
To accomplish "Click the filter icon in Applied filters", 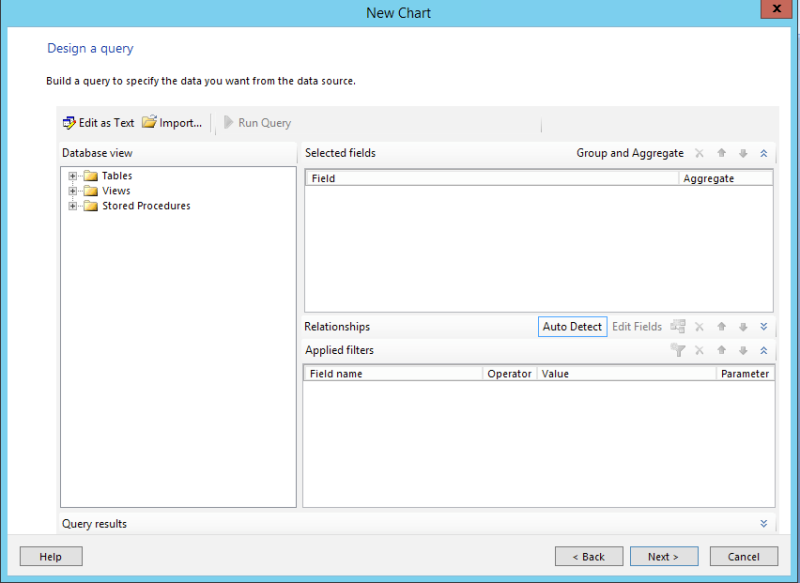I will click(x=678, y=350).
